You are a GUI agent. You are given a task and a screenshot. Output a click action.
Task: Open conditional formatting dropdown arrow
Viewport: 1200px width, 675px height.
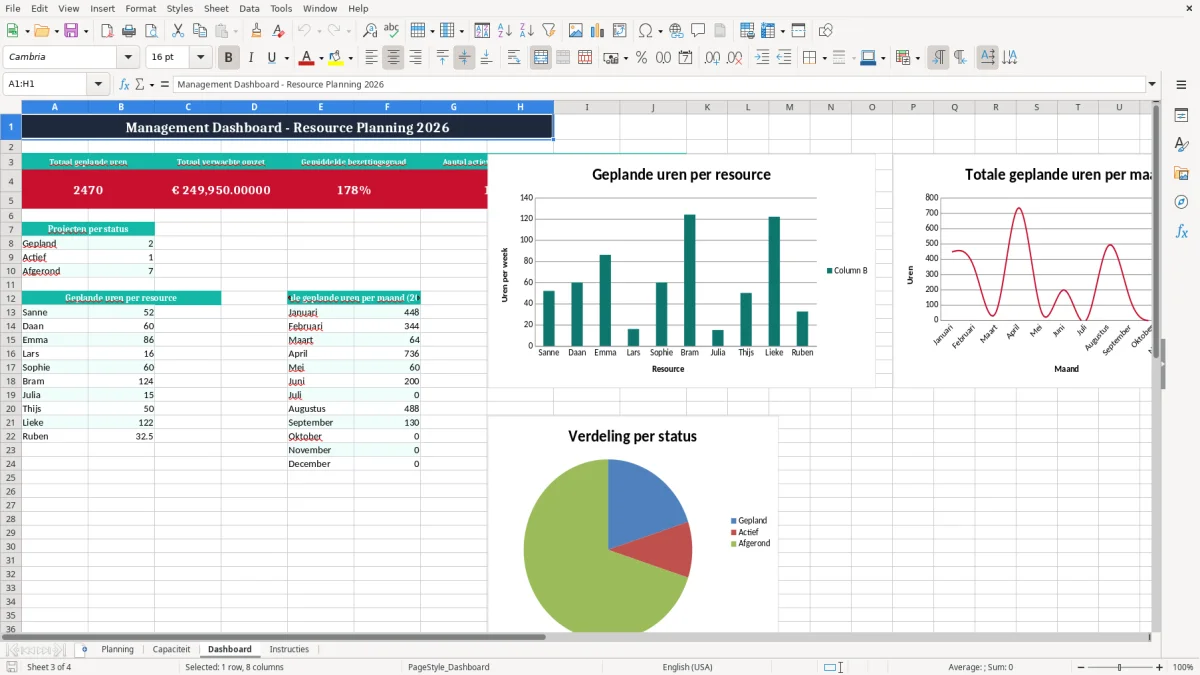(x=917, y=58)
